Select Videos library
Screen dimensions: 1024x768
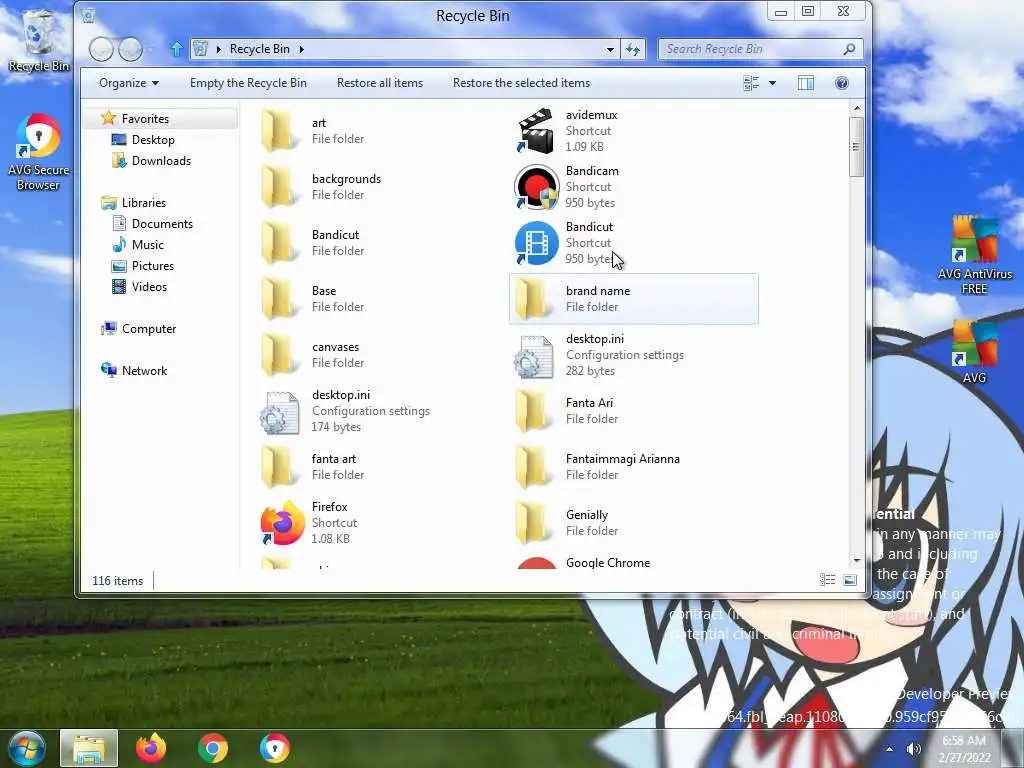pyautogui.click(x=149, y=287)
